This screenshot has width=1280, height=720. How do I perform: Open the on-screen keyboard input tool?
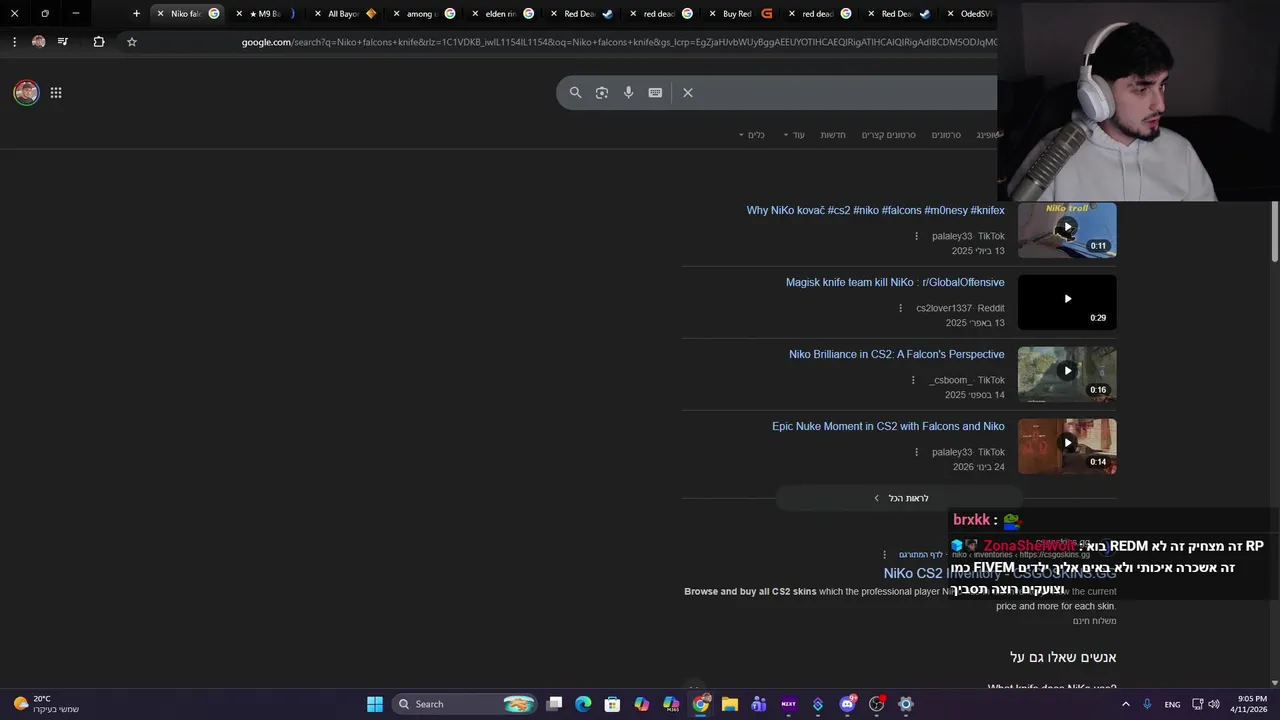(x=655, y=92)
